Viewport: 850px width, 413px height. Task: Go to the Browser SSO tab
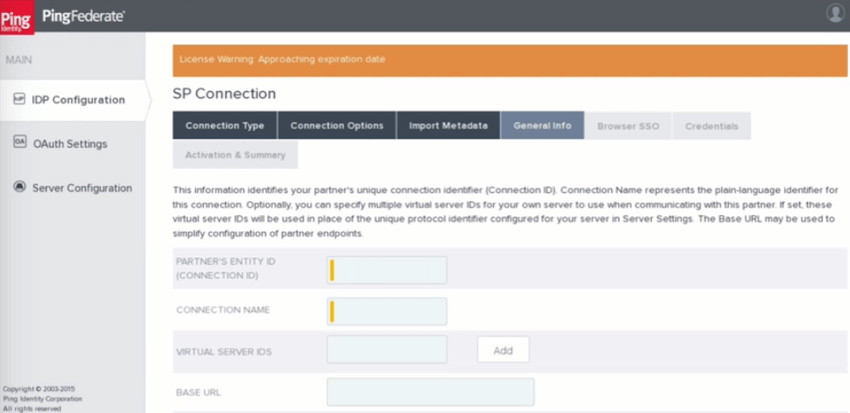628,126
